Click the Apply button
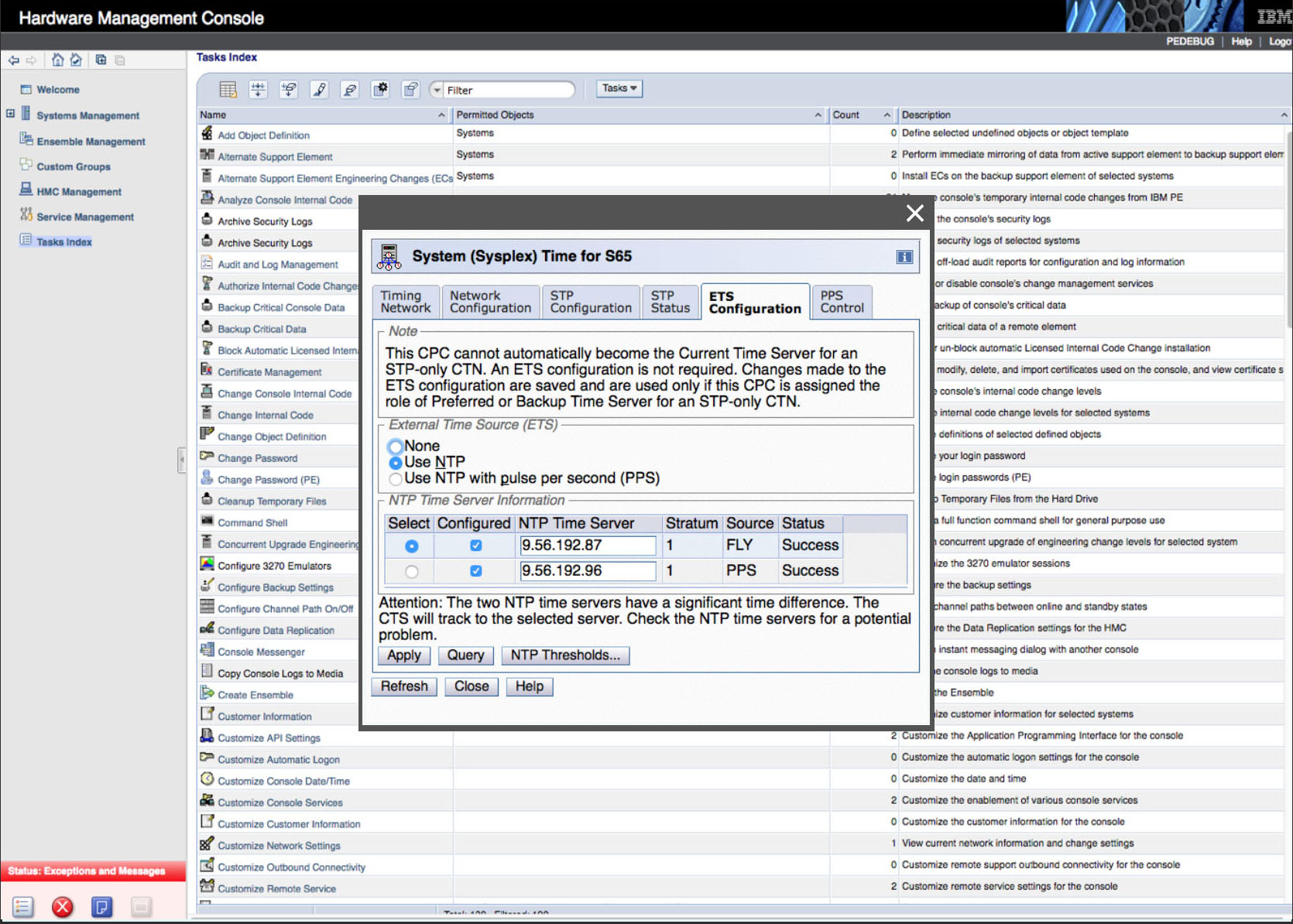Screen dimensions: 1293x924 pos(404,655)
